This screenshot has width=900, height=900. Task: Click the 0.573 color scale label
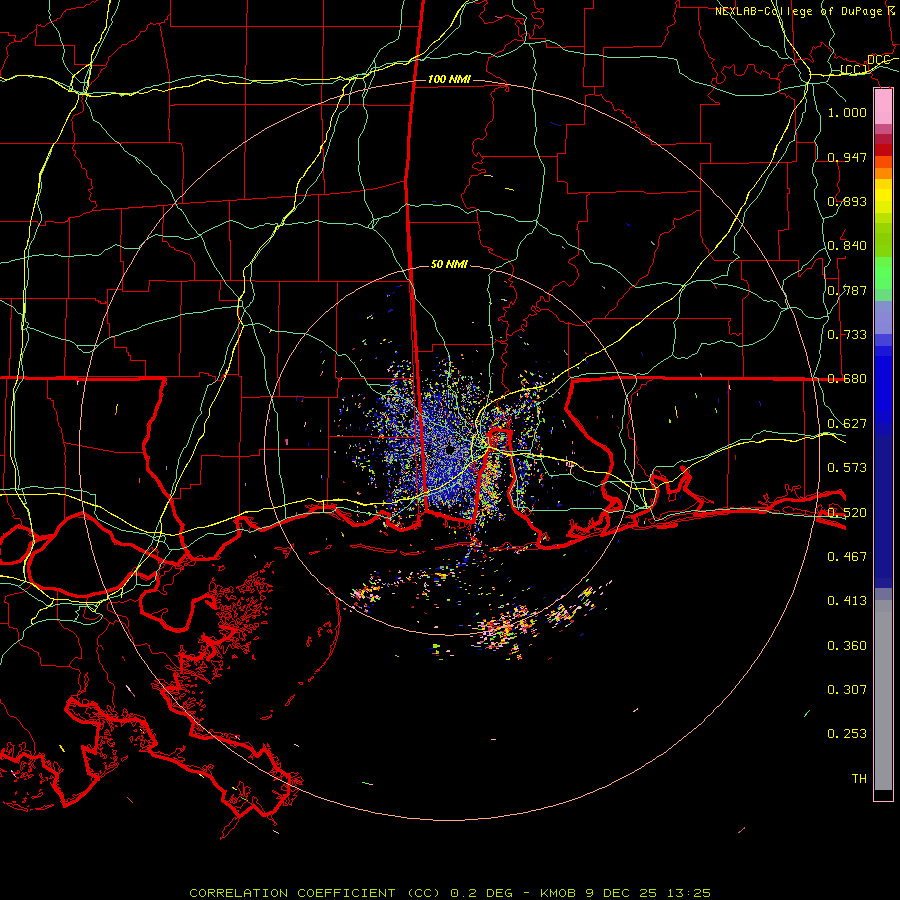(x=847, y=468)
